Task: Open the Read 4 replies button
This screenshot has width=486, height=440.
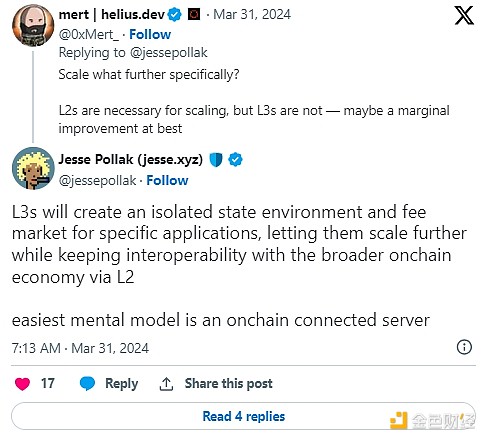Action: point(243,416)
